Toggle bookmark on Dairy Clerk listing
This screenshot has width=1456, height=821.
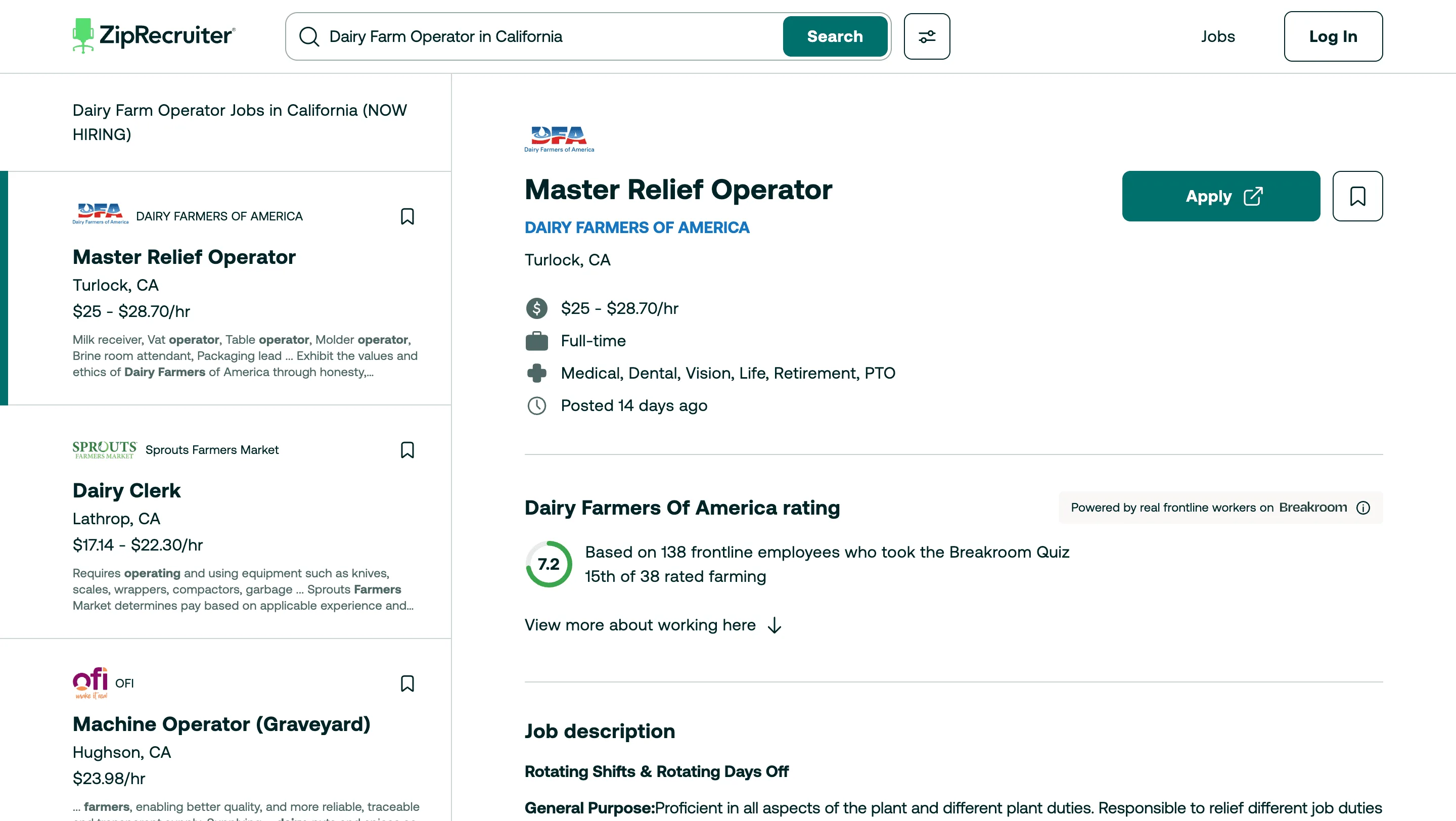pyautogui.click(x=407, y=449)
